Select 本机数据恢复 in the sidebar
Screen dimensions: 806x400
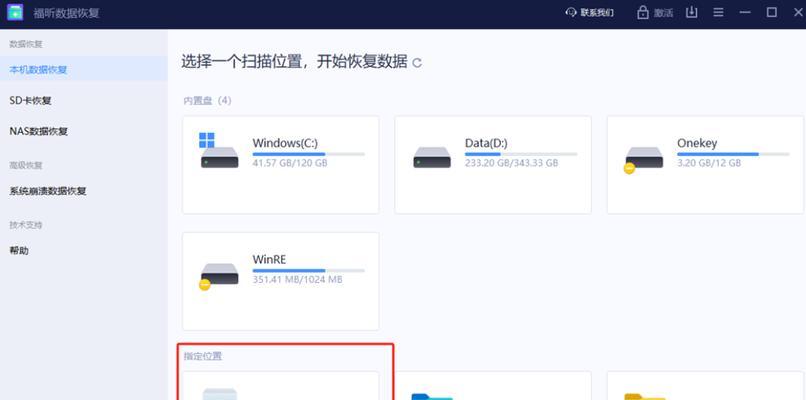pos(84,69)
